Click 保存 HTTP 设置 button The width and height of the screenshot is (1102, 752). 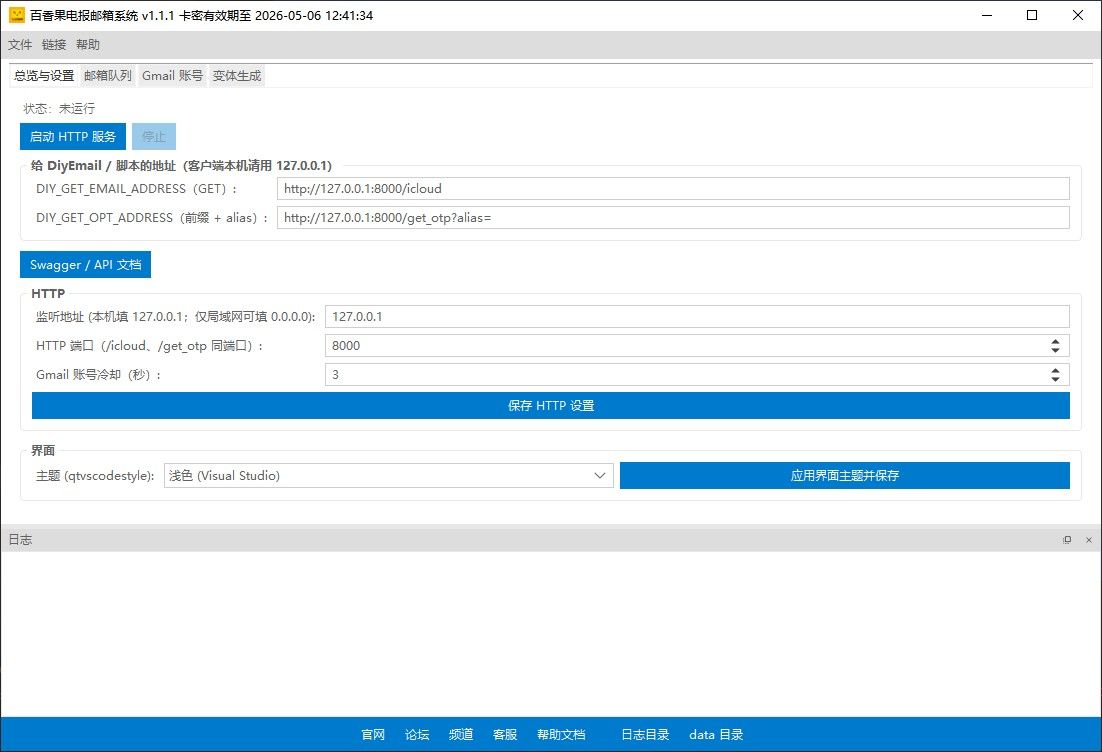[x=550, y=406]
